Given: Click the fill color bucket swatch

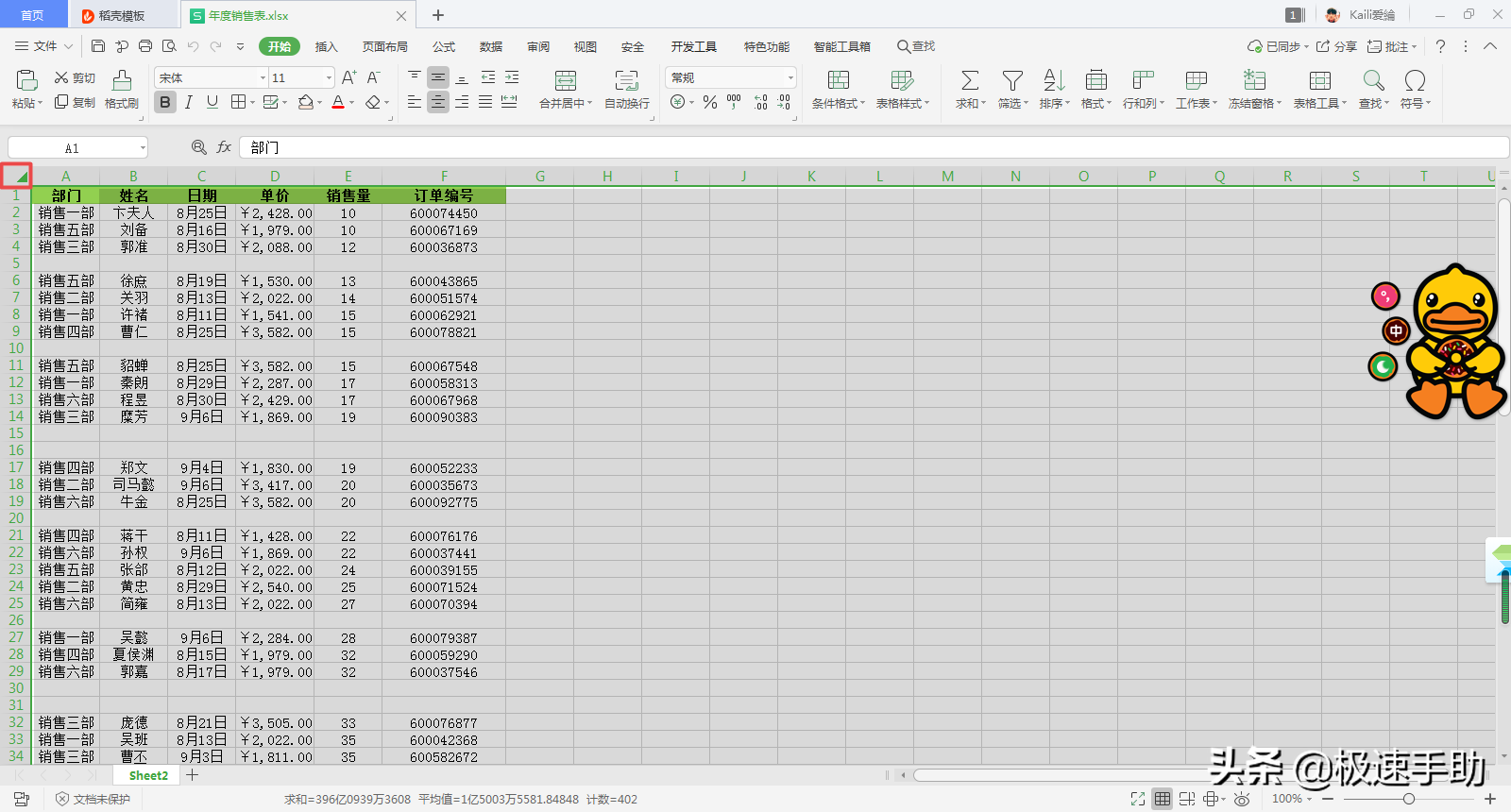Looking at the screenshot, I should 305,102.
